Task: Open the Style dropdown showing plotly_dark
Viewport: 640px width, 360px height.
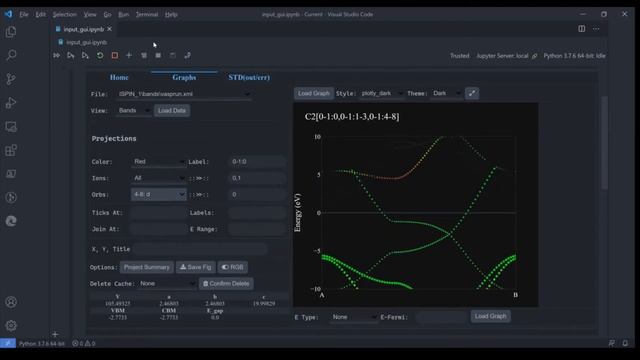Action: pyautogui.click(x=381, y=93)
